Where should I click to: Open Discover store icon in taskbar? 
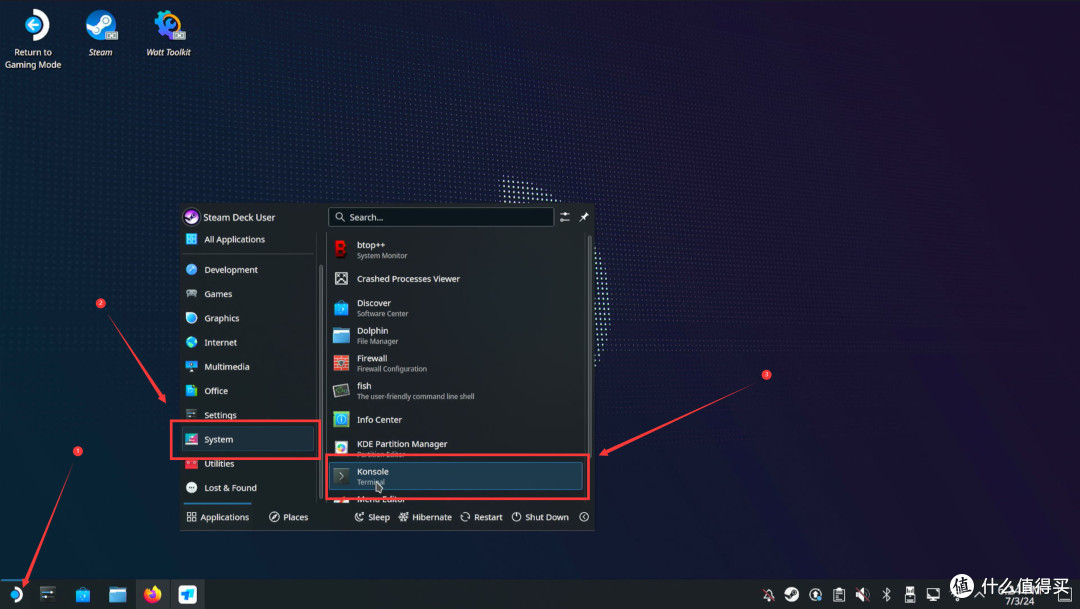(x=83, y=594)
